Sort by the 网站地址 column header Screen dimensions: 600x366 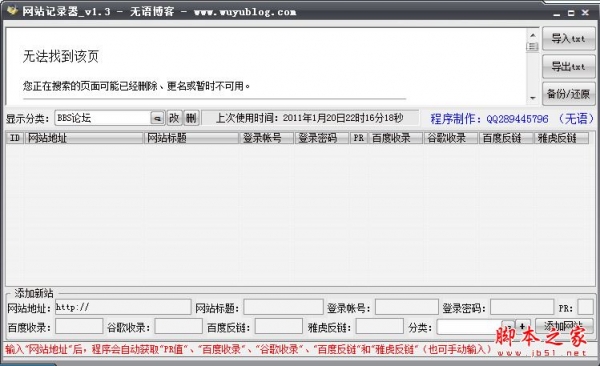(x=84, y=138)
